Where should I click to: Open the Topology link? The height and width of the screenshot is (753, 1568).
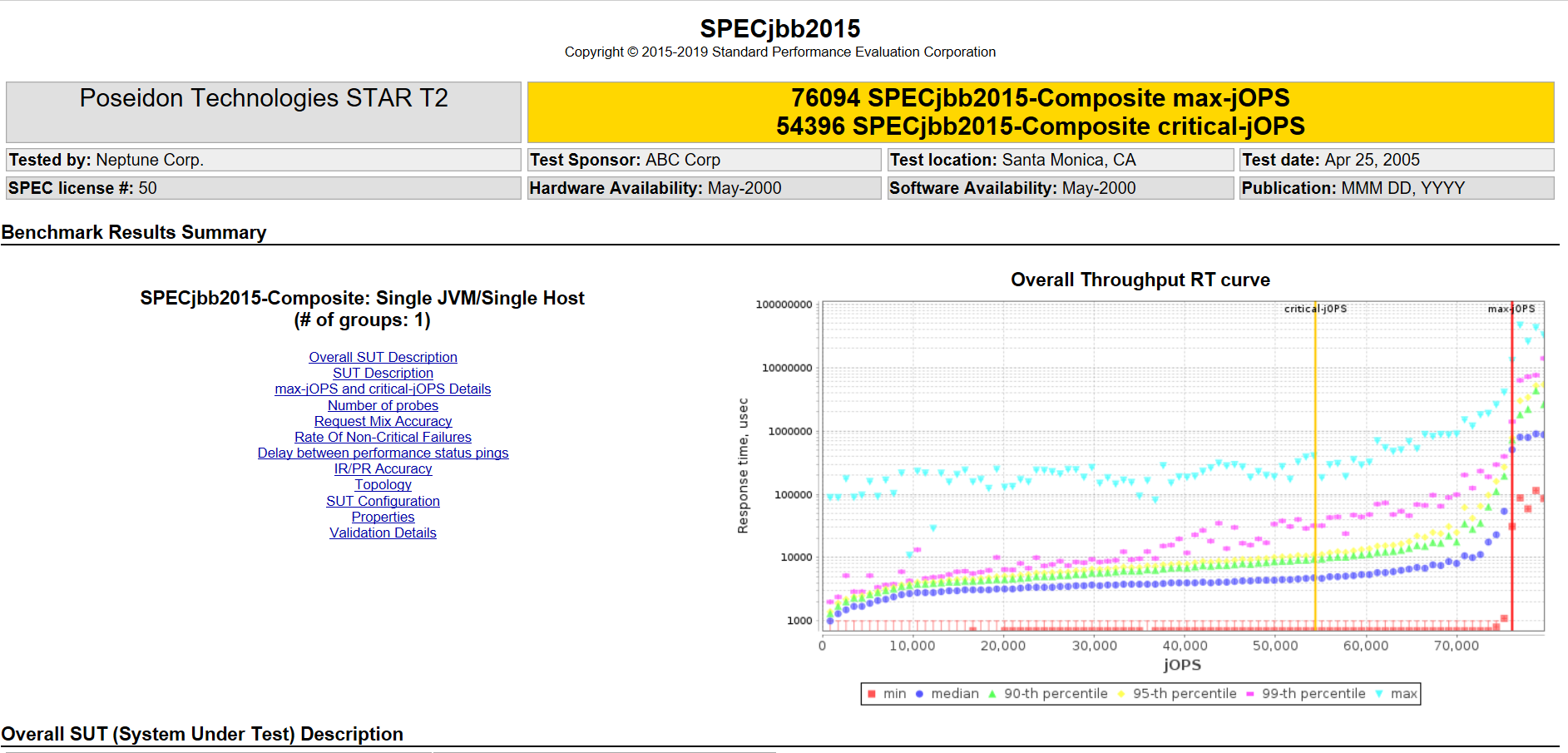(x=383, y=484)
